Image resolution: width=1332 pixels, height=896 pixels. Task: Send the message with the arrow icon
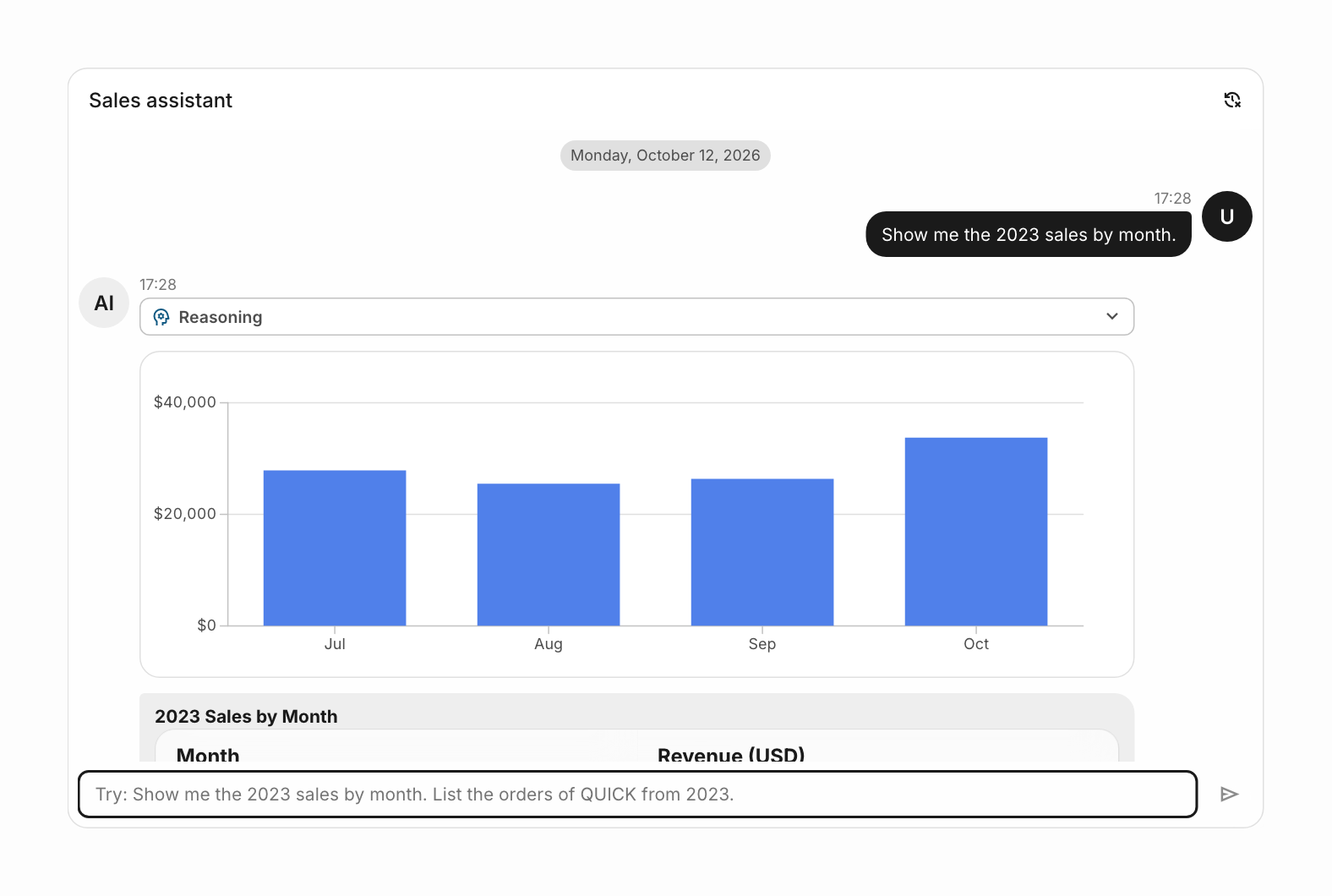pyautogui.click(x=1229, y=794)
